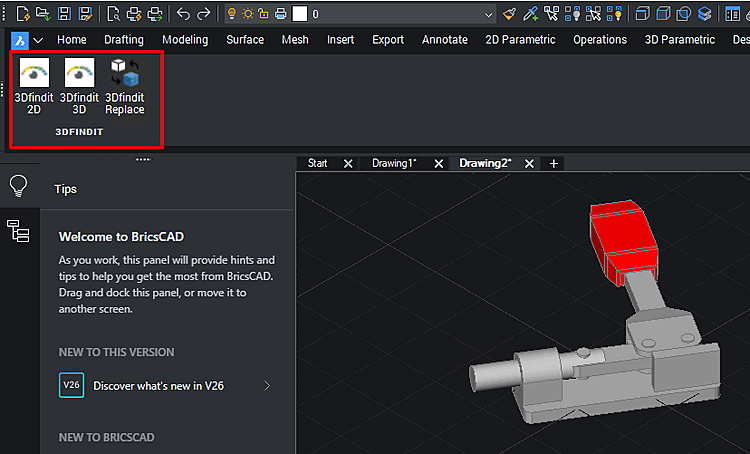
Task: Click the Save As floppy-with-pencil icon
Action: [85, 14]
